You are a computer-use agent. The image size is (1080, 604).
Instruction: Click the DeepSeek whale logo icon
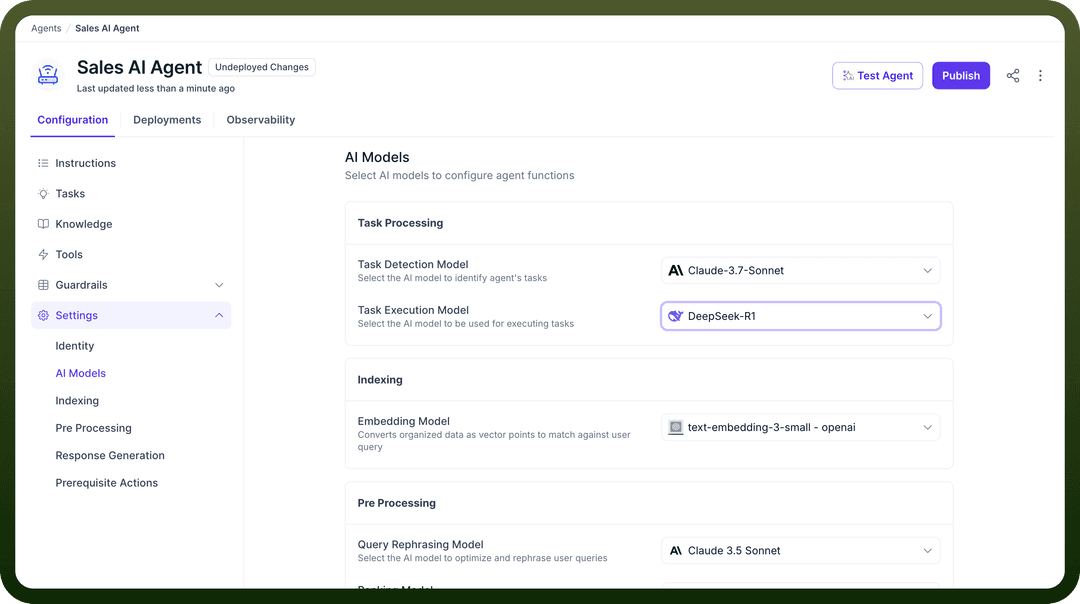pyautogui.click(x=676, y=316)
